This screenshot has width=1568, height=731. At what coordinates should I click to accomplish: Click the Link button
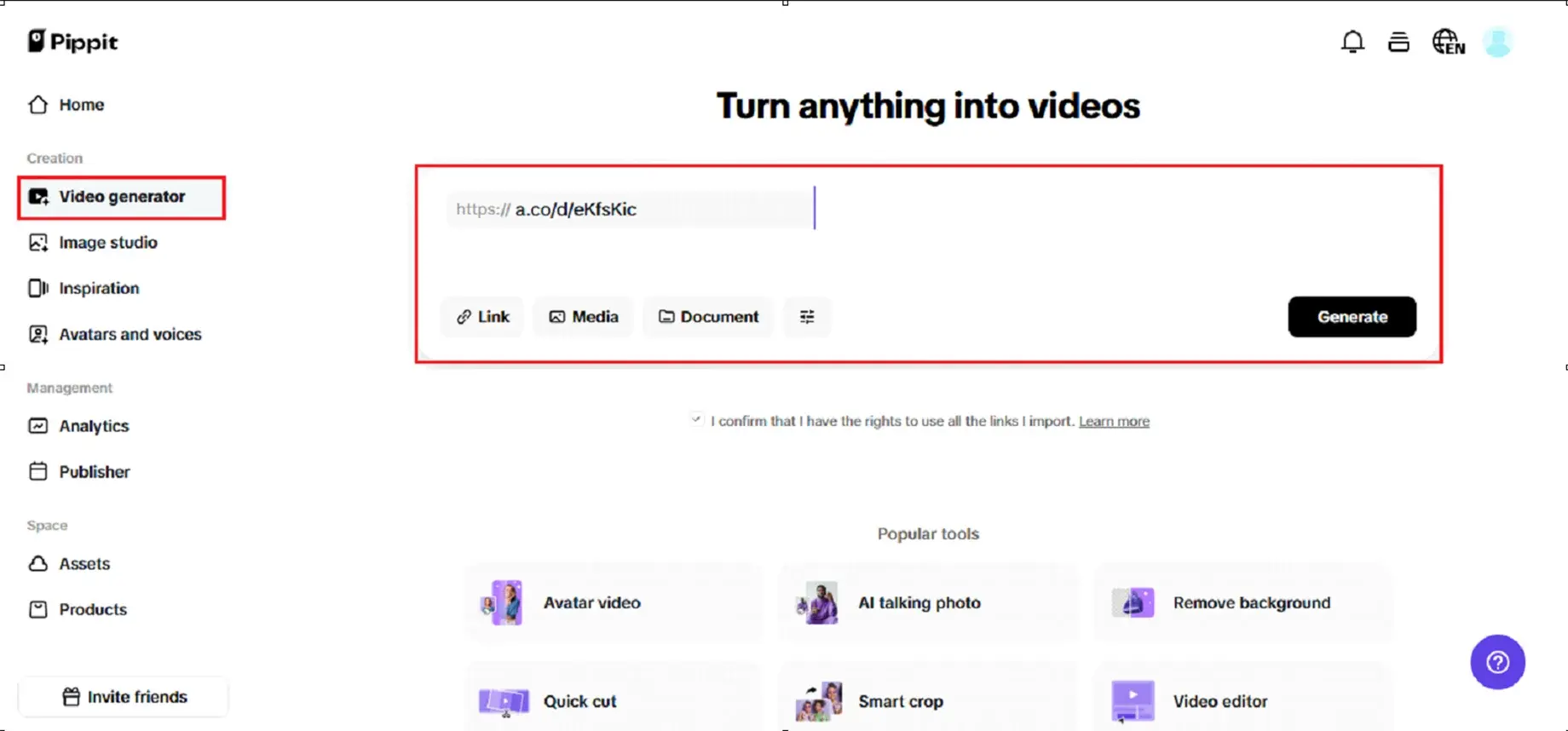(482, 317)
